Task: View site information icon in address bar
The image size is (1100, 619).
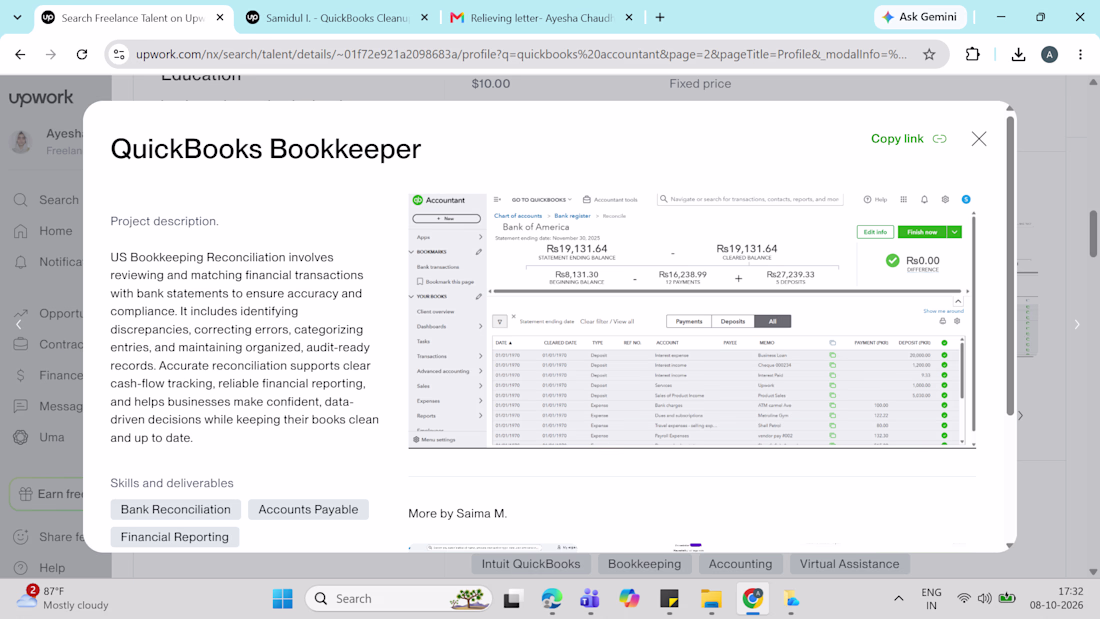Action: point(119,54)
